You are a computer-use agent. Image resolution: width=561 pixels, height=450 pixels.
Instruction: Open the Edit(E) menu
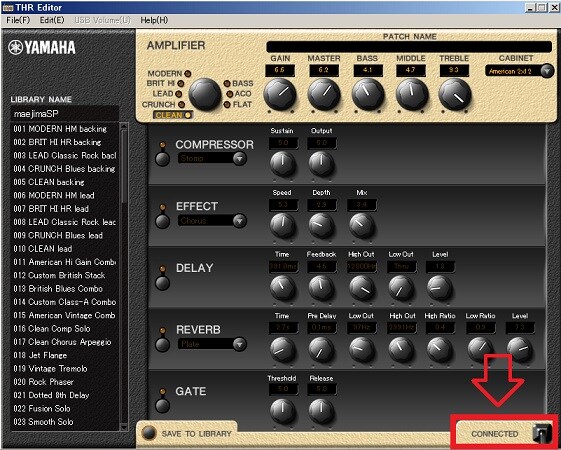click(52, 20)
